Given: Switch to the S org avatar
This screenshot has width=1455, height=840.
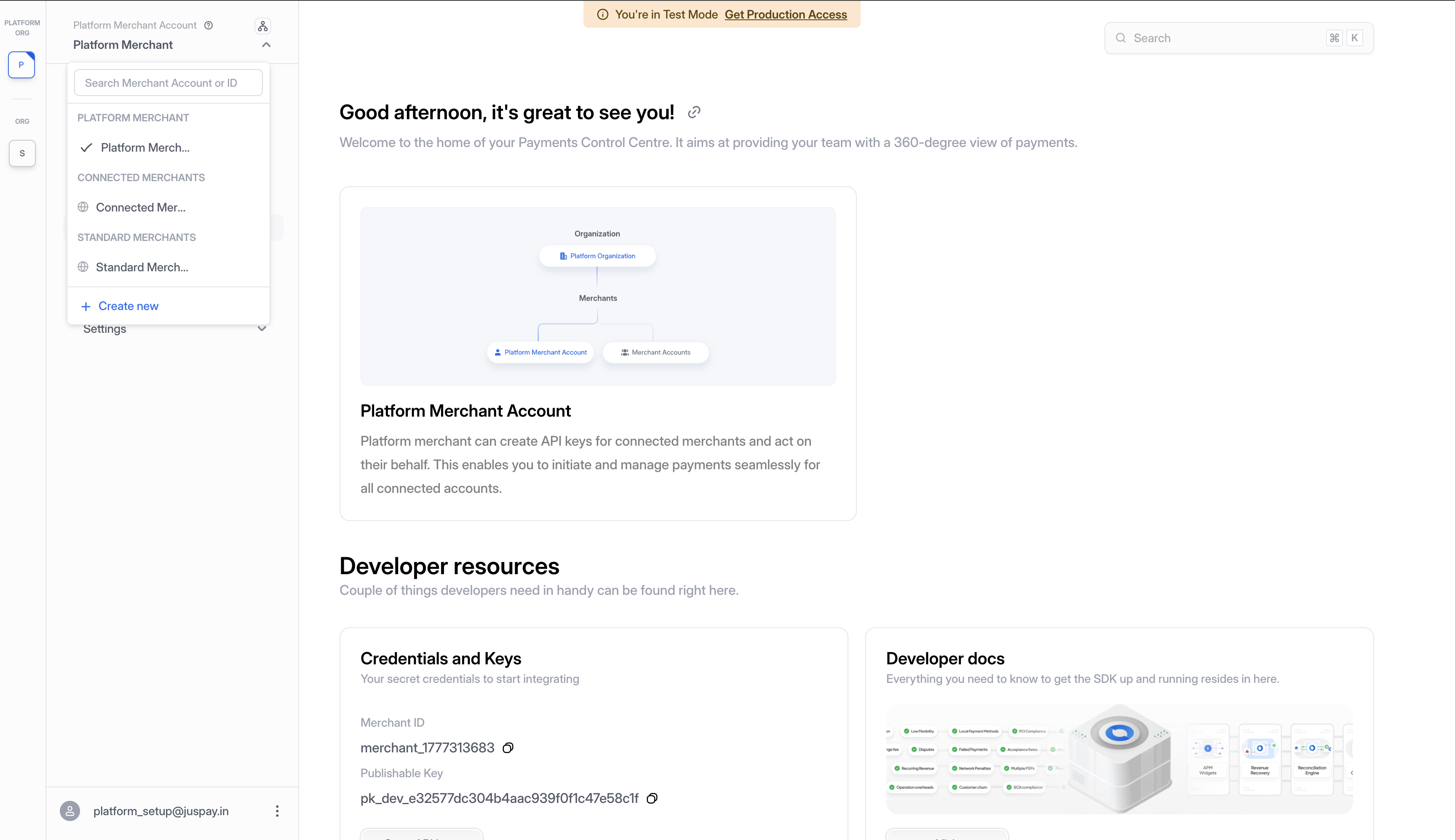Looking at the screenshot, I should (22, 153).
